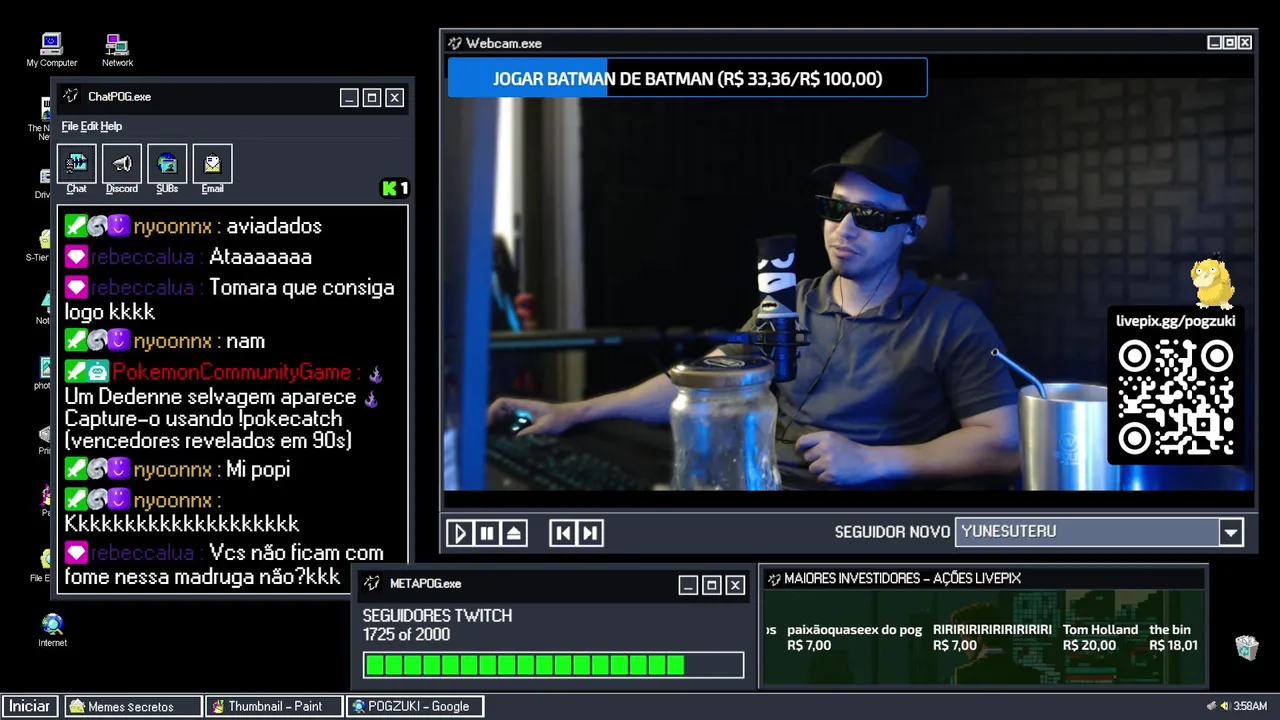Click the 'Tomara que consiga logo kkkk' message

tap(229, 300)
